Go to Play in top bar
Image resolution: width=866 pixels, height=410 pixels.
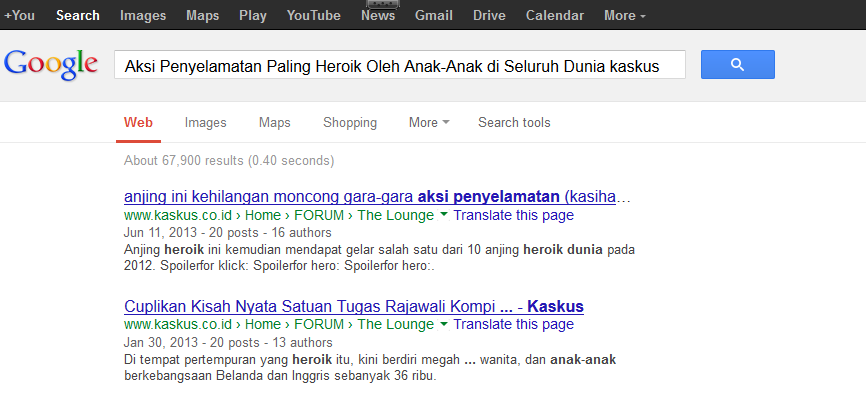[x=253, y=15]
